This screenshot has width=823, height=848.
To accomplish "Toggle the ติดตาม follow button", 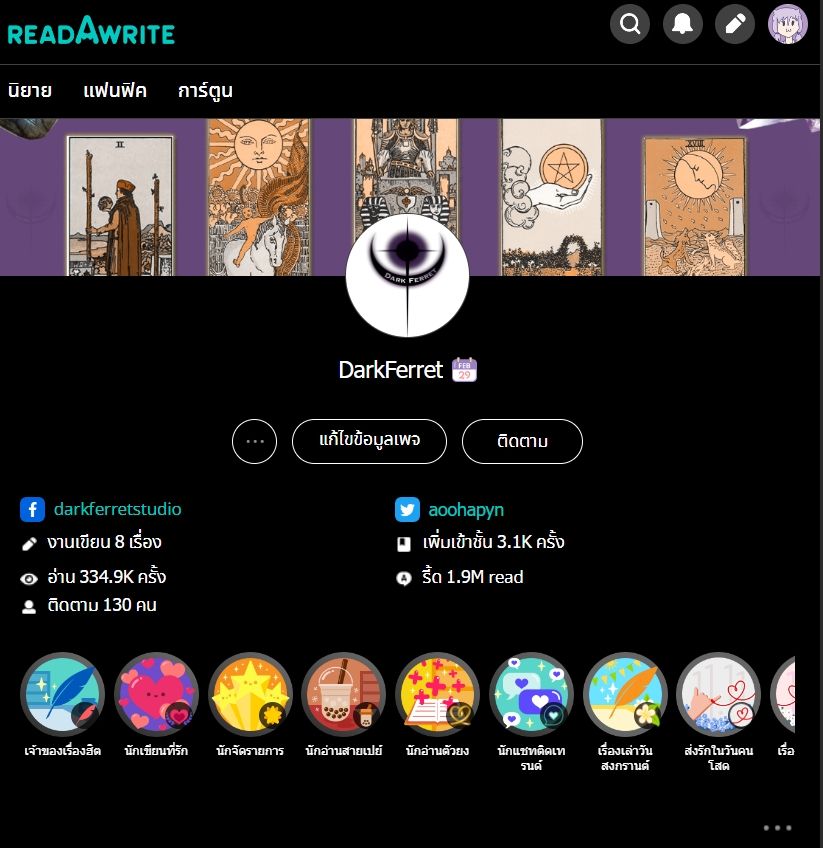I will 522,441.
